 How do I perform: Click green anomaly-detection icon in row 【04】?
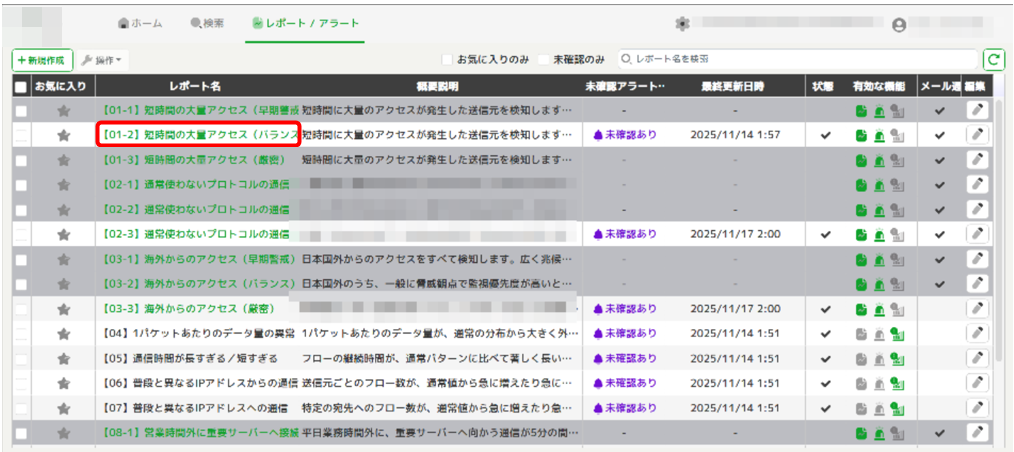(x=897, y=334)
